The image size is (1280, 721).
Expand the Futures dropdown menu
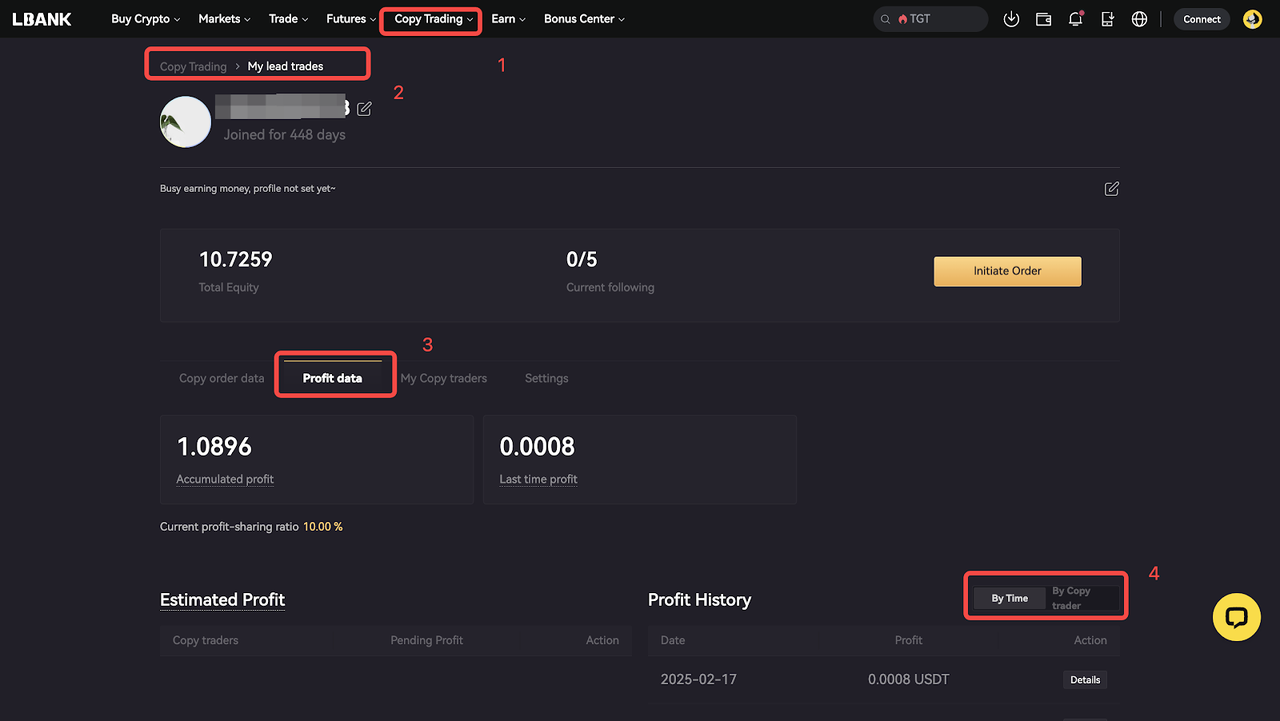351,19
